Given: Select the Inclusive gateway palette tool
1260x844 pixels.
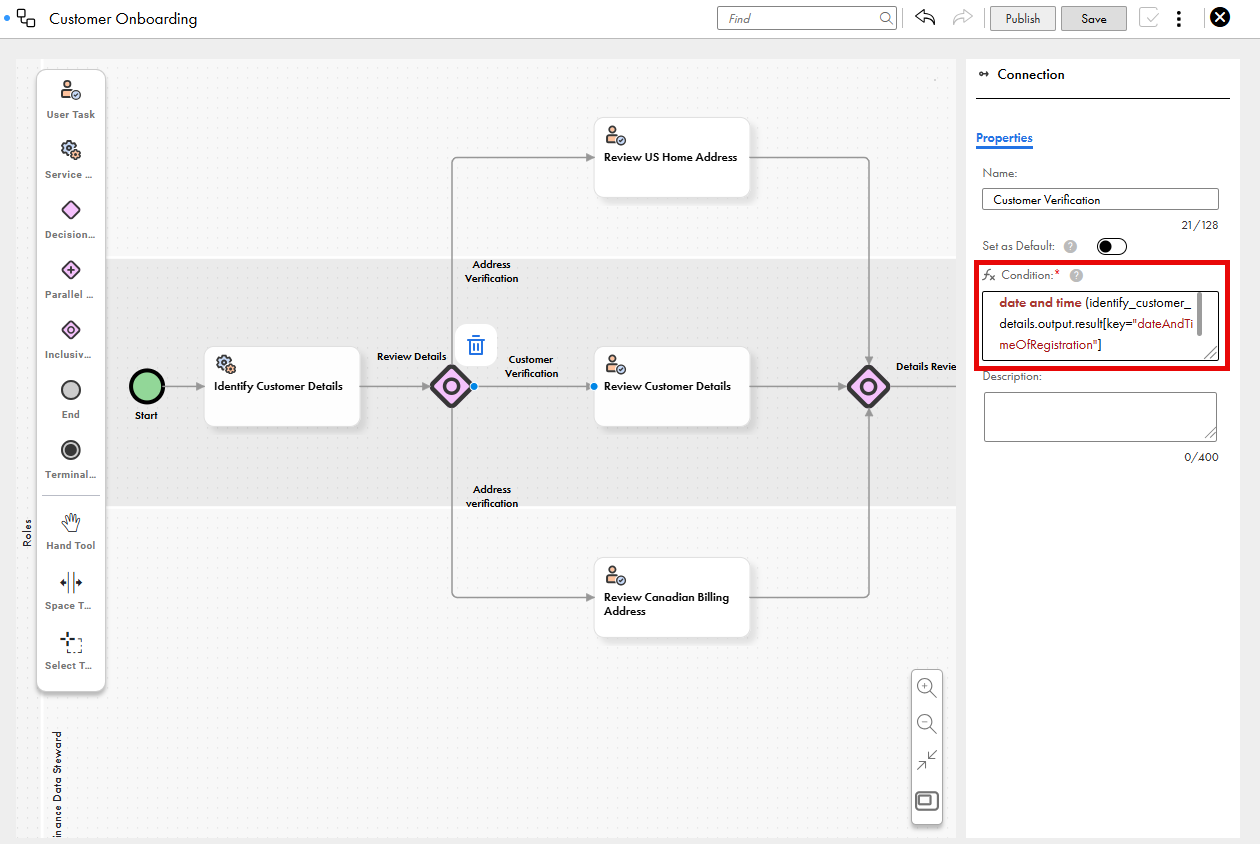Looking at the screenshot, I should [70, 340].
